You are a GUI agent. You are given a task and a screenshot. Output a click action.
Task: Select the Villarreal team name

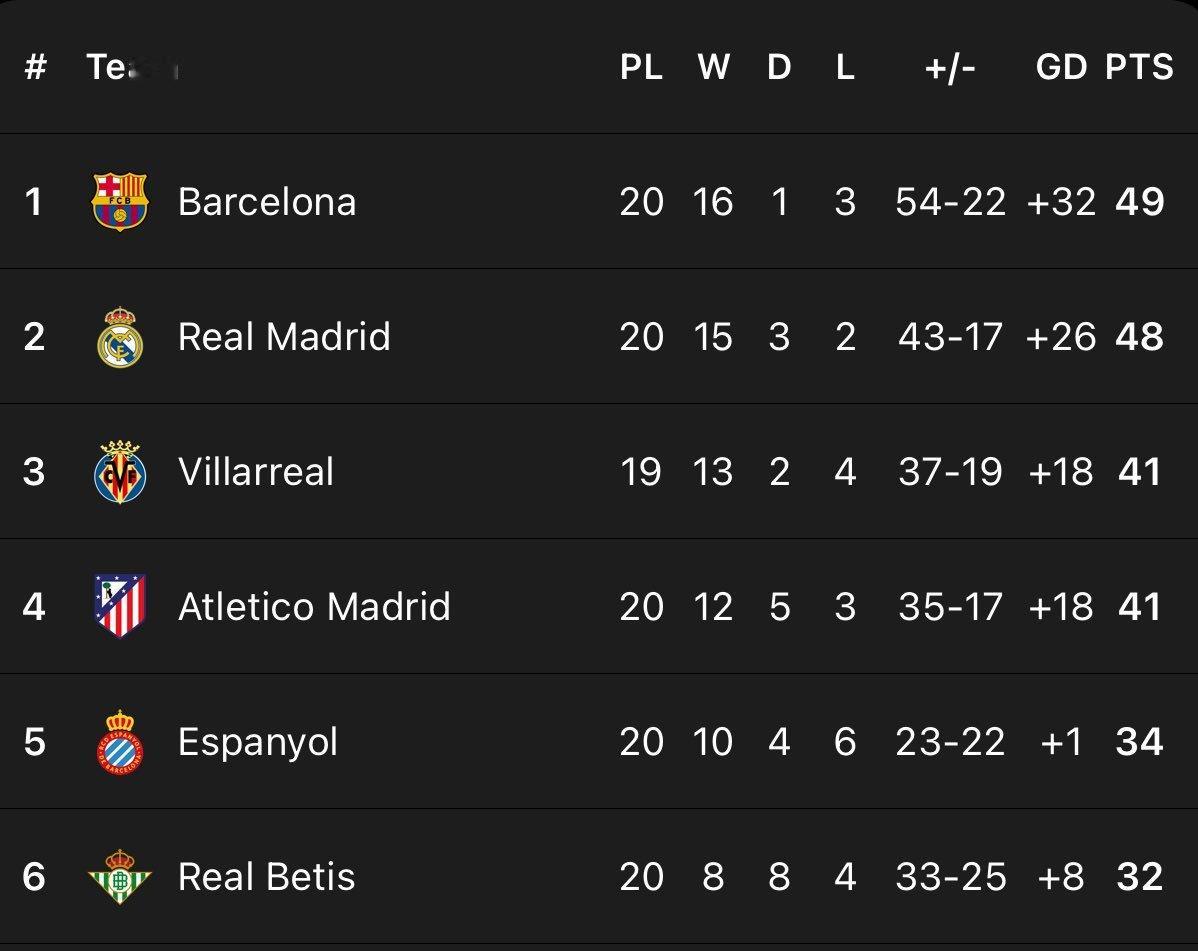(x=256, y=471)
